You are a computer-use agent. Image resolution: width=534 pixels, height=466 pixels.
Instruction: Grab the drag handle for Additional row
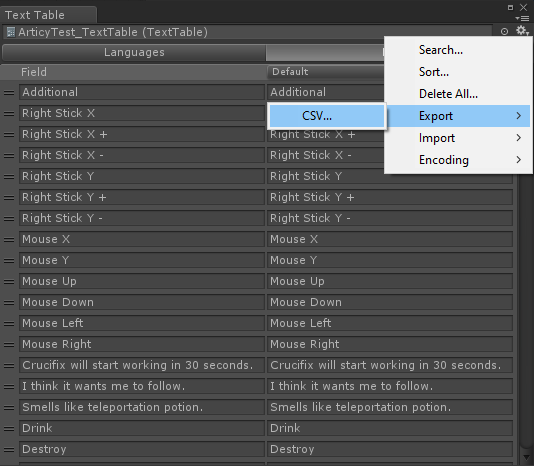point(9,93)
